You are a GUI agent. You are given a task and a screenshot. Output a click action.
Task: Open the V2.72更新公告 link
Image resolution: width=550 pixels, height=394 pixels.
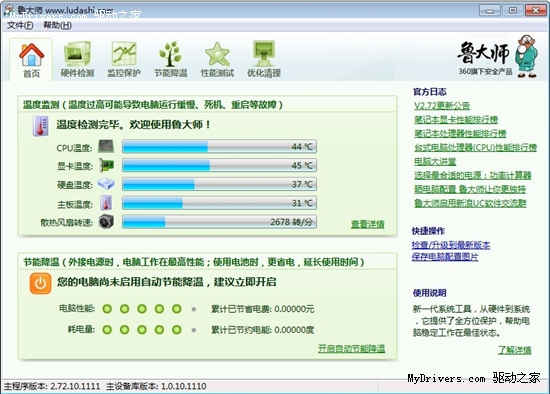tap(442, 106)
